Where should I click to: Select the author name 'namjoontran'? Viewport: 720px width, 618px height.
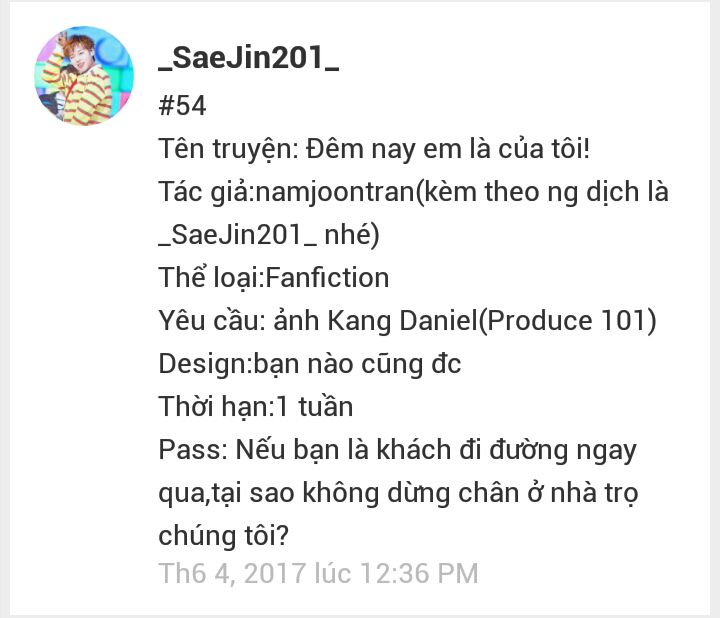click(x=335, y=191)
